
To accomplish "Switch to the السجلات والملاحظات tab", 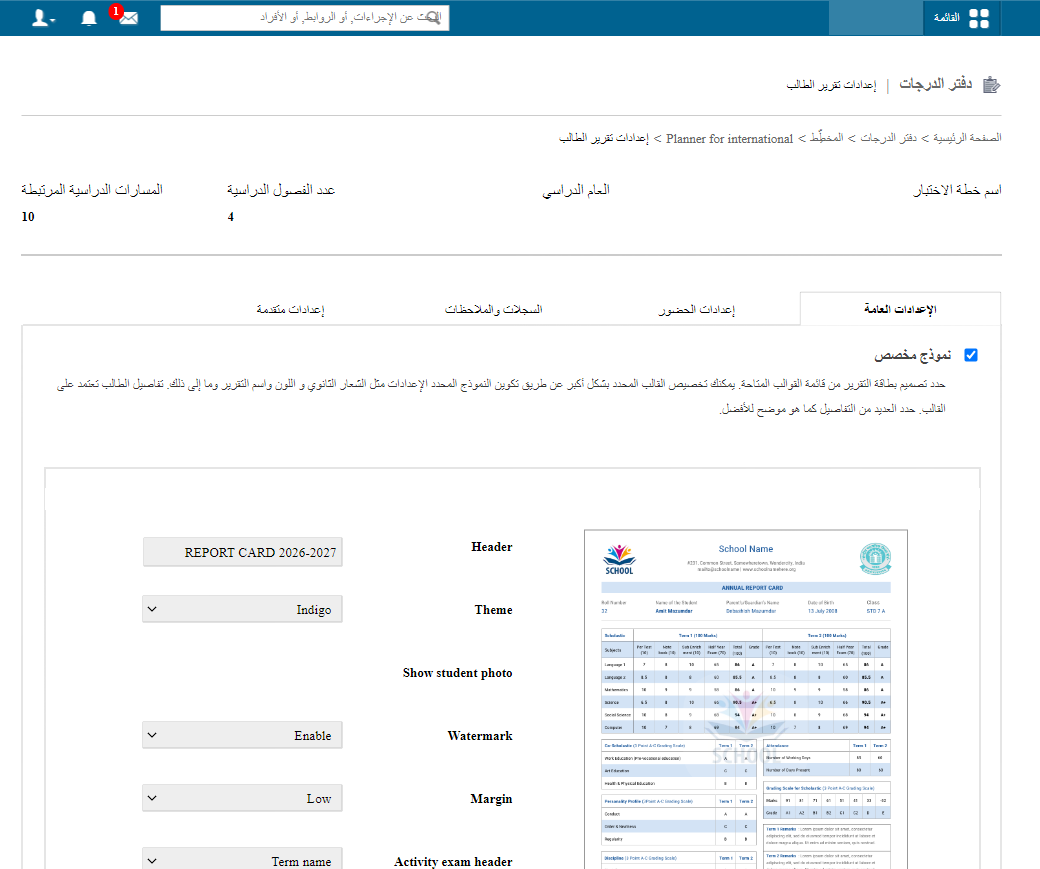I will pyautogui.click(x=493, y=309).
